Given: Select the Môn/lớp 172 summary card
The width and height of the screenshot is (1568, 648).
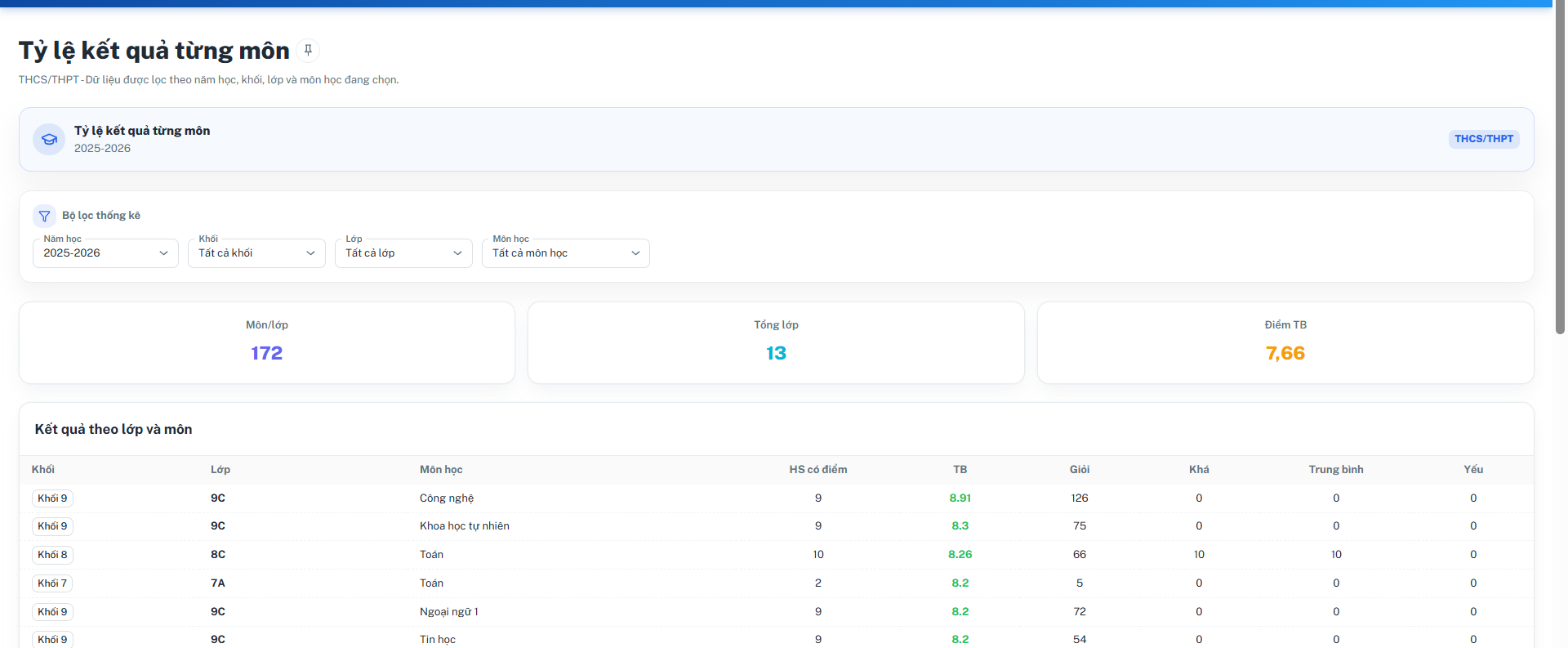Looking at the screenshot, I should point(267,343).
